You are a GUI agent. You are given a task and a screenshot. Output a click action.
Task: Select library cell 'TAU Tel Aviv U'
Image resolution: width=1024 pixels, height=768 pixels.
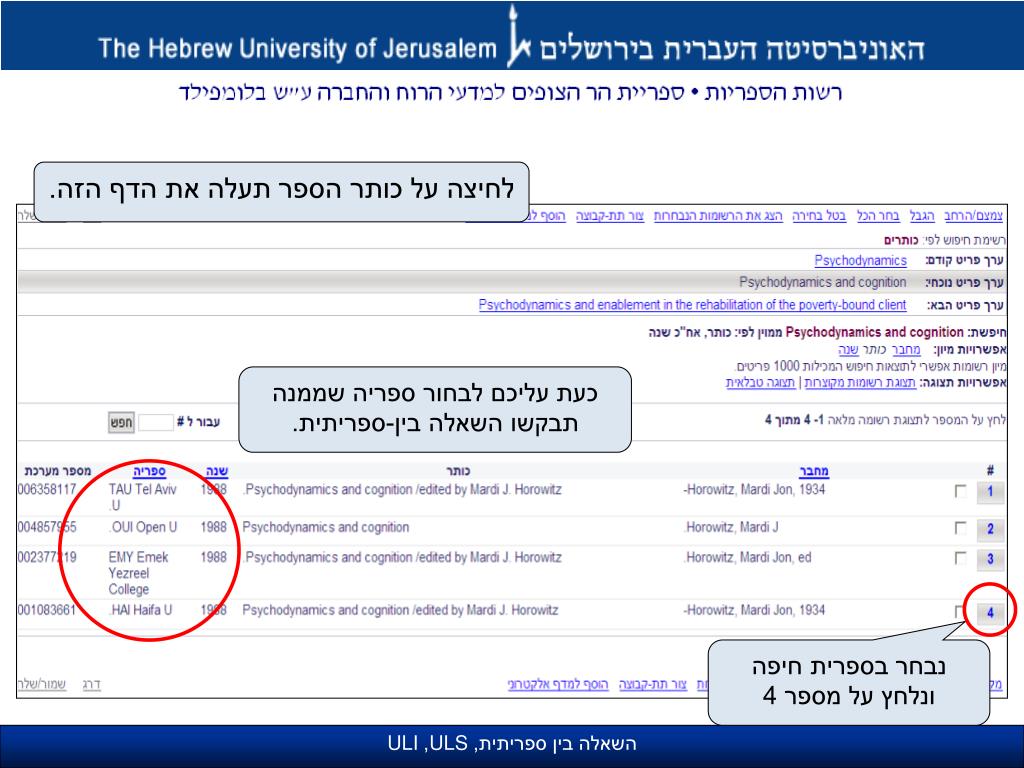click(x=142, y=497)
